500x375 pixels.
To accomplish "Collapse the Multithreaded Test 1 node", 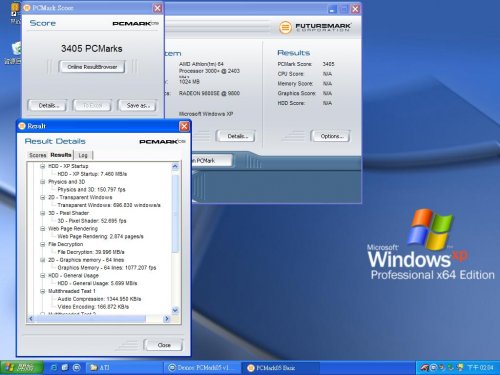I will tap(43, 291).
